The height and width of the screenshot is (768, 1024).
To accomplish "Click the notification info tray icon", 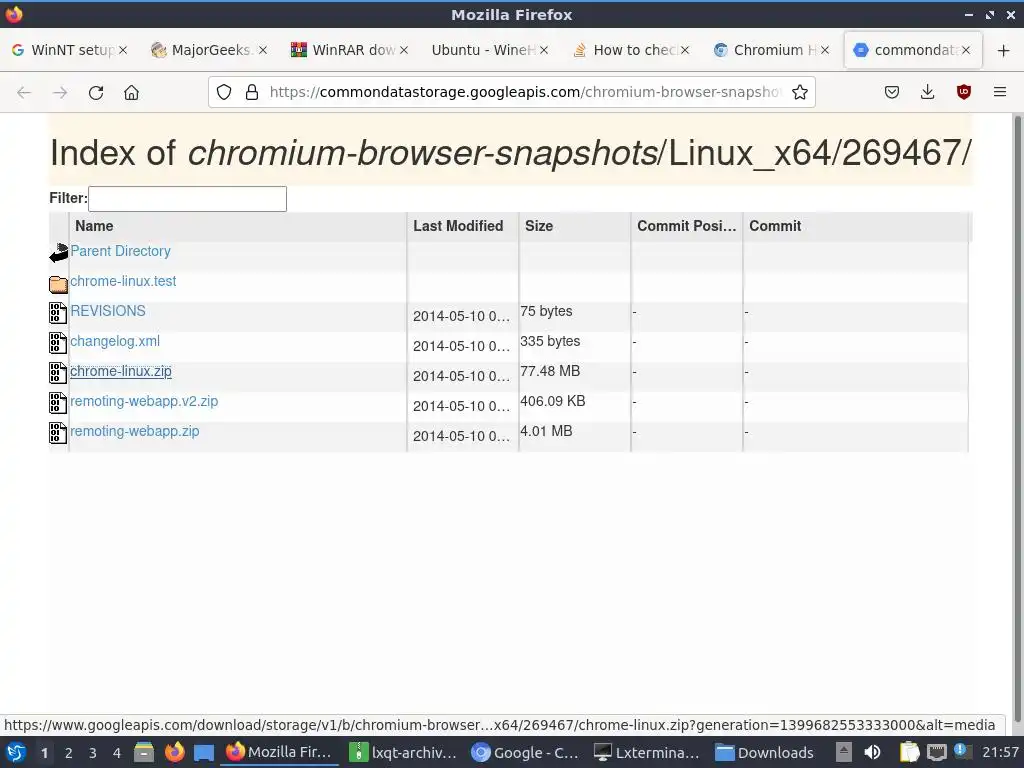I will tap(961, 751).
